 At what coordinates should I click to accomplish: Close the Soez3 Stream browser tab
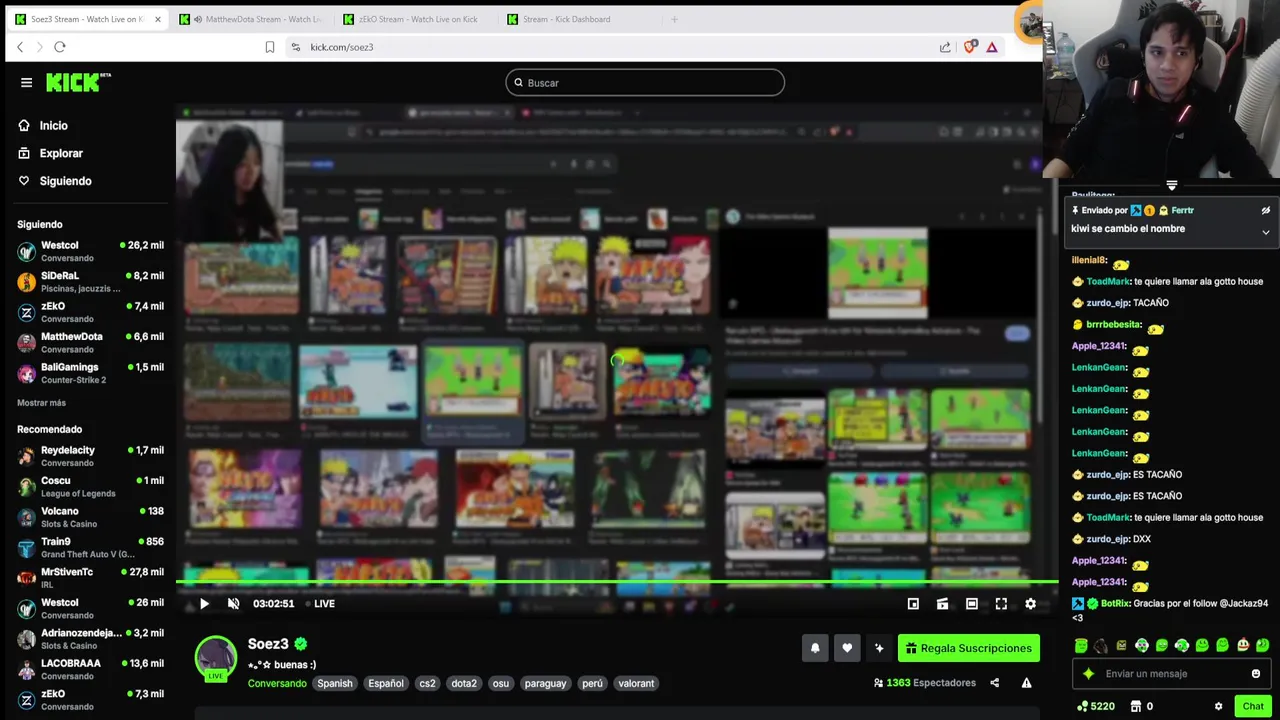coord(157,19)
